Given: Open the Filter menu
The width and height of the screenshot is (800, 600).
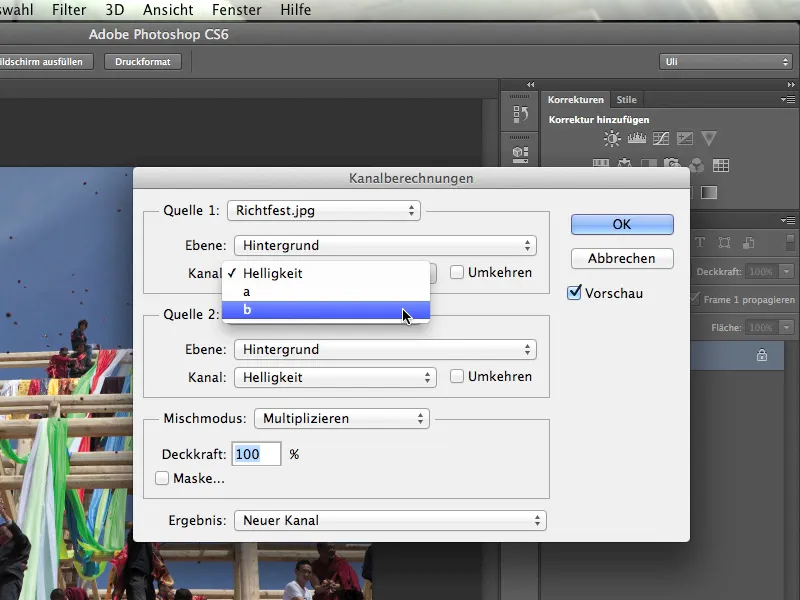Looking at the screenshot, I should [x=69, y=10].
